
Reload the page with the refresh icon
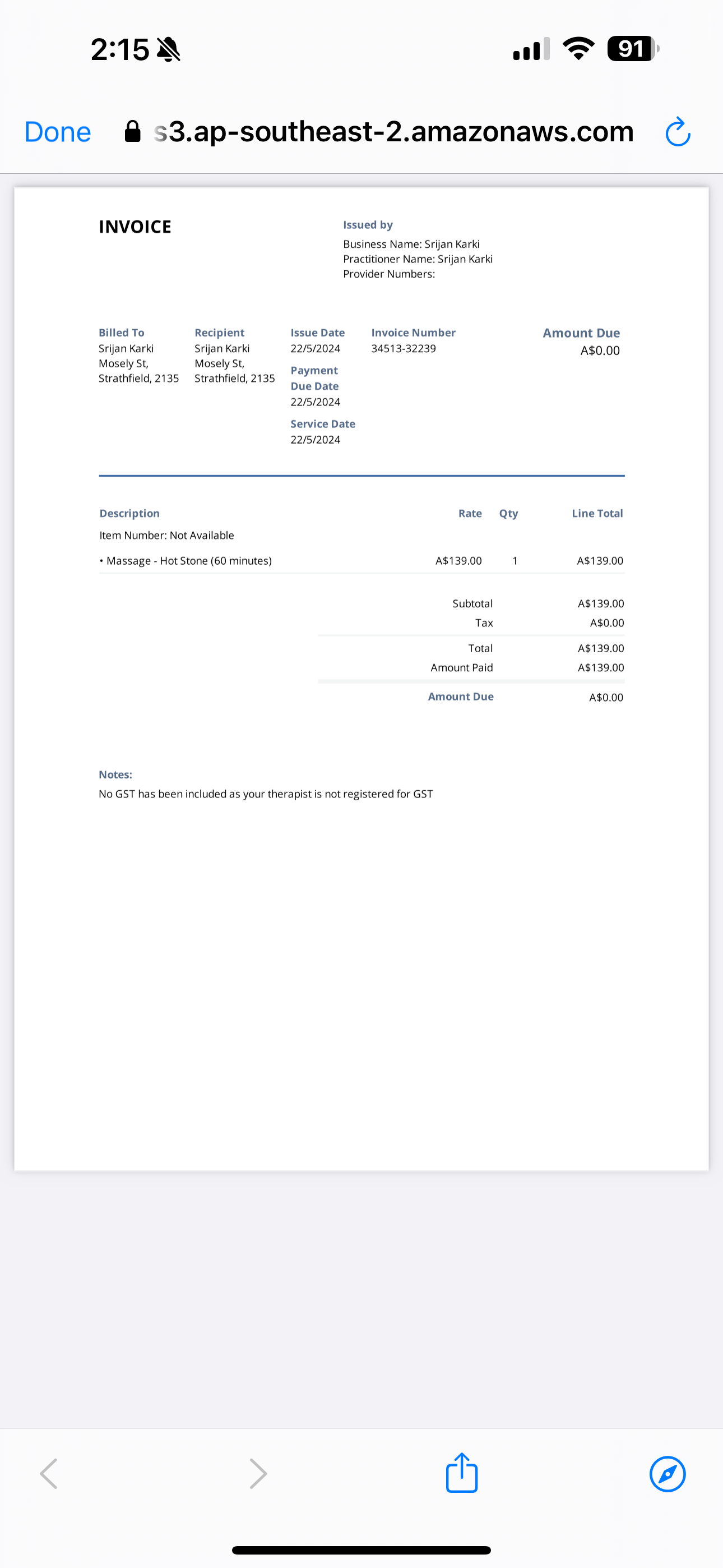[678, 132]
